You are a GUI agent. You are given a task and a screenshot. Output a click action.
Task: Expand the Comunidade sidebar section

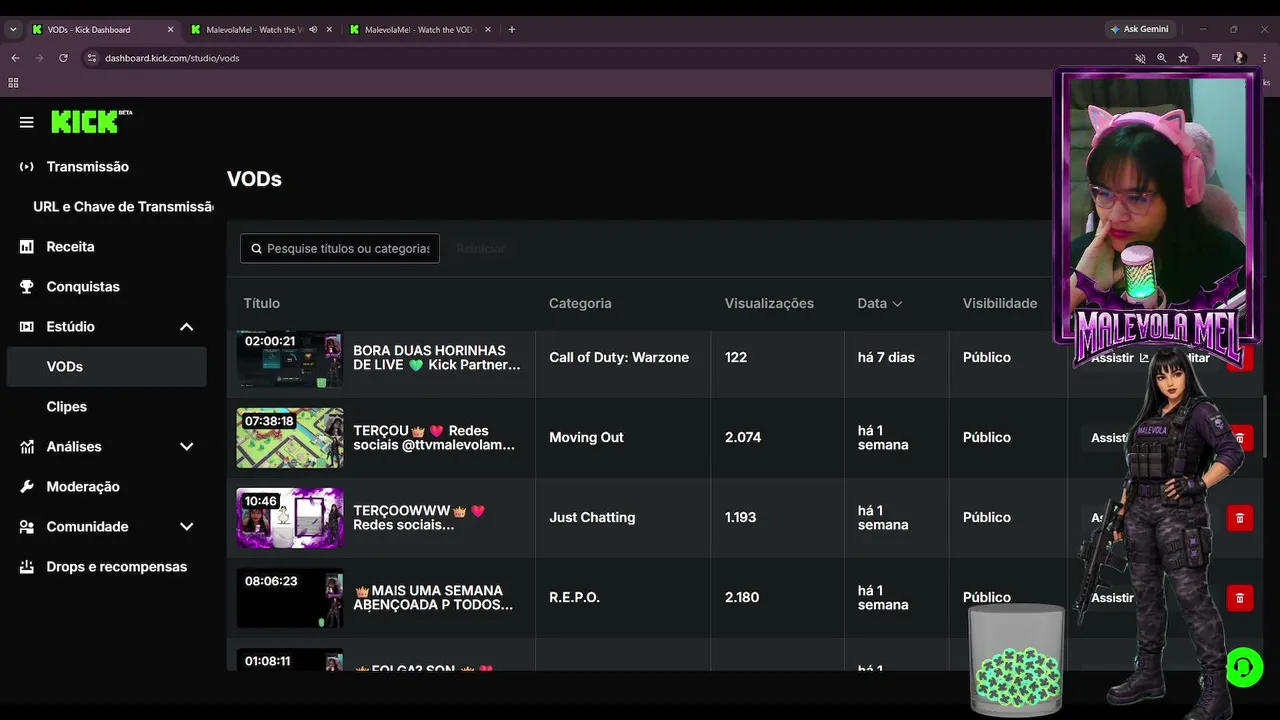click(x=186, y=527)
